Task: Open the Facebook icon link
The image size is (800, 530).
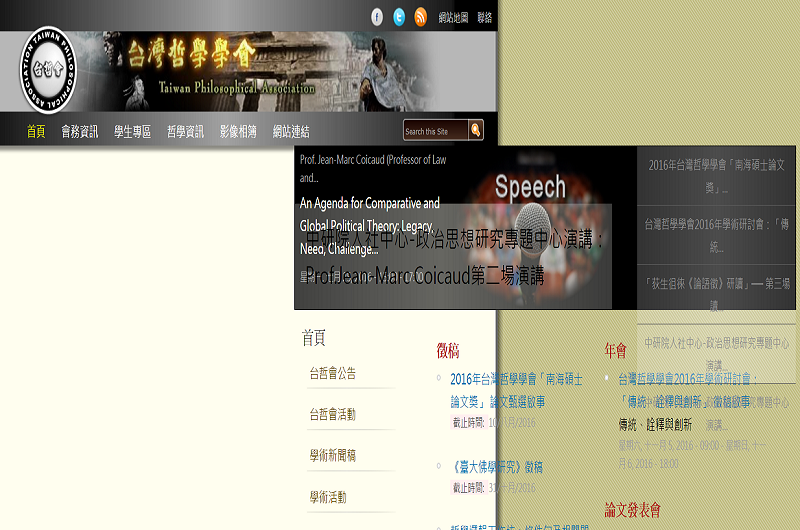Action: click(x=377, y=17)
